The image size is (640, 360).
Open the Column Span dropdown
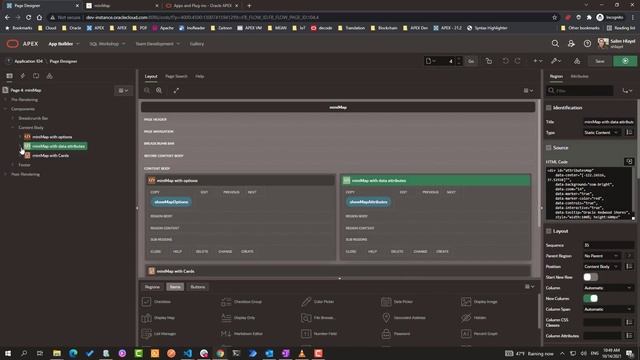click(x=608, y=309)
